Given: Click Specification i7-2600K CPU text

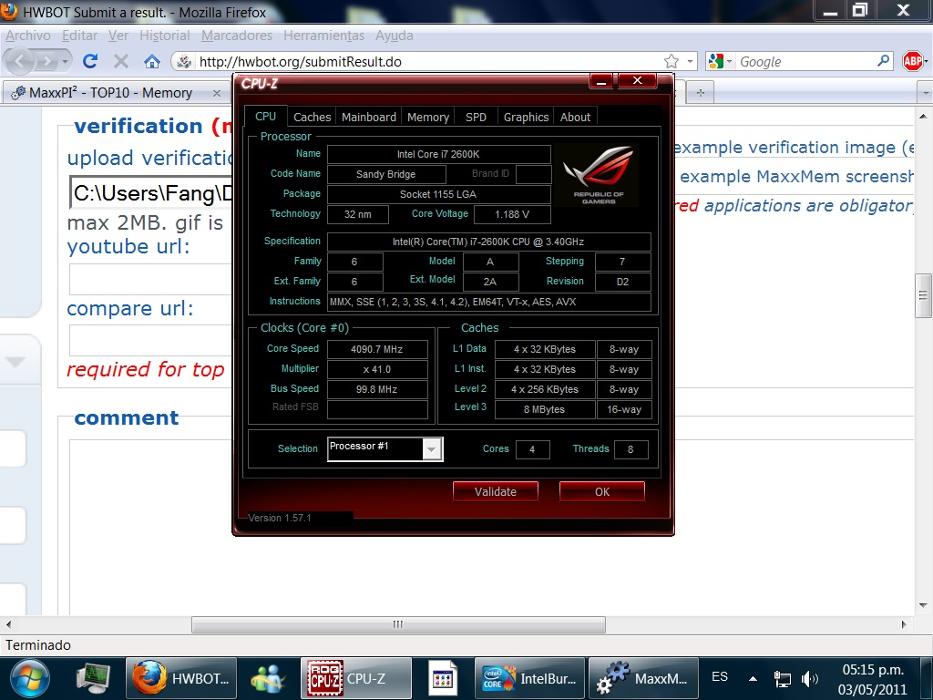Looking at the screenshot, I should pyautogui.click(x=488, y=242).
